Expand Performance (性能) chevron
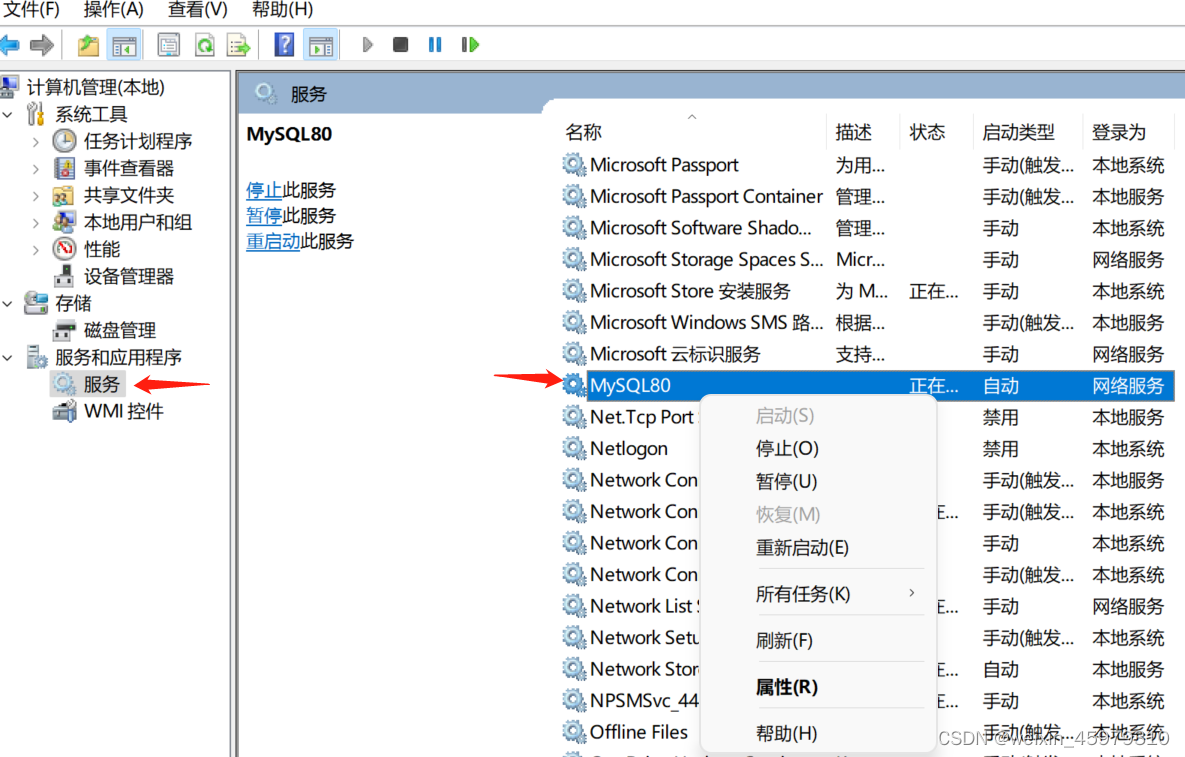Screen dimensions: 1185x757 (x=36, y=250)
